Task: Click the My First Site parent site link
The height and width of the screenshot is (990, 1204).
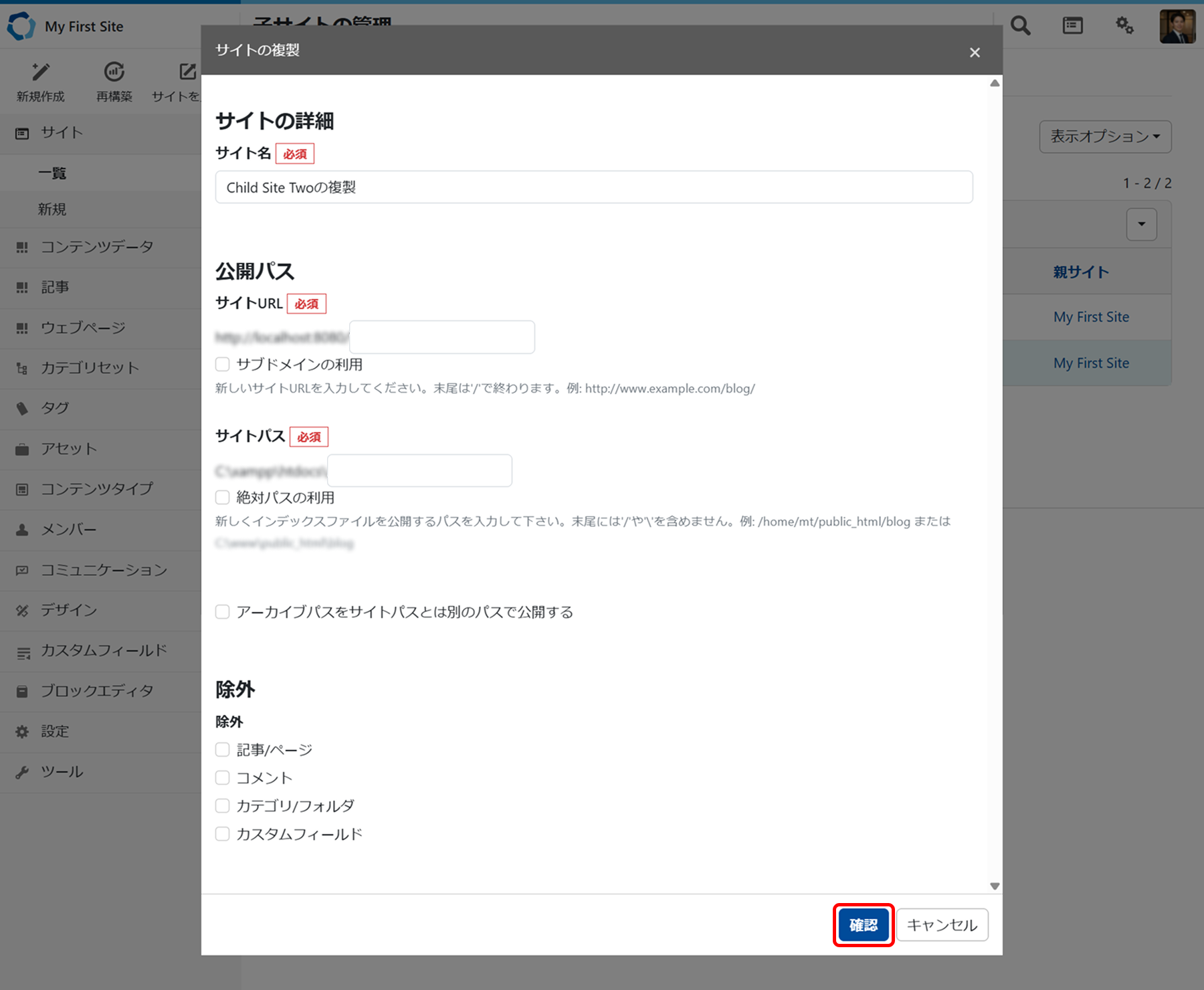Action: (x=1090, y=316)
